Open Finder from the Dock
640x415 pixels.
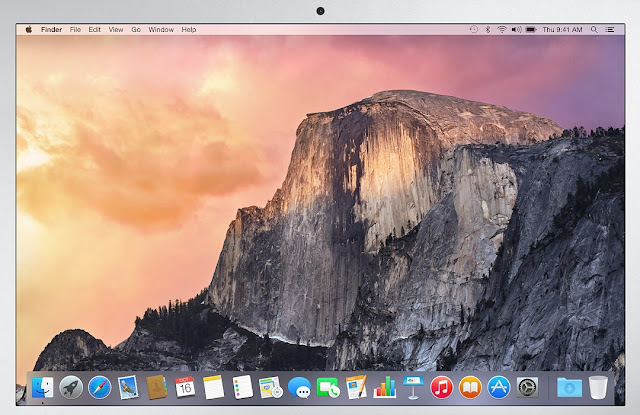(43, 387)
